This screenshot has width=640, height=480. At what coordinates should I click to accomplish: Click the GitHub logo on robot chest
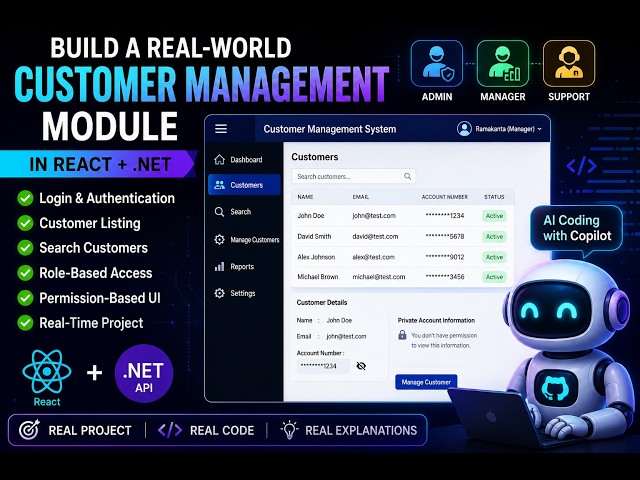click(x=556, y=387)
